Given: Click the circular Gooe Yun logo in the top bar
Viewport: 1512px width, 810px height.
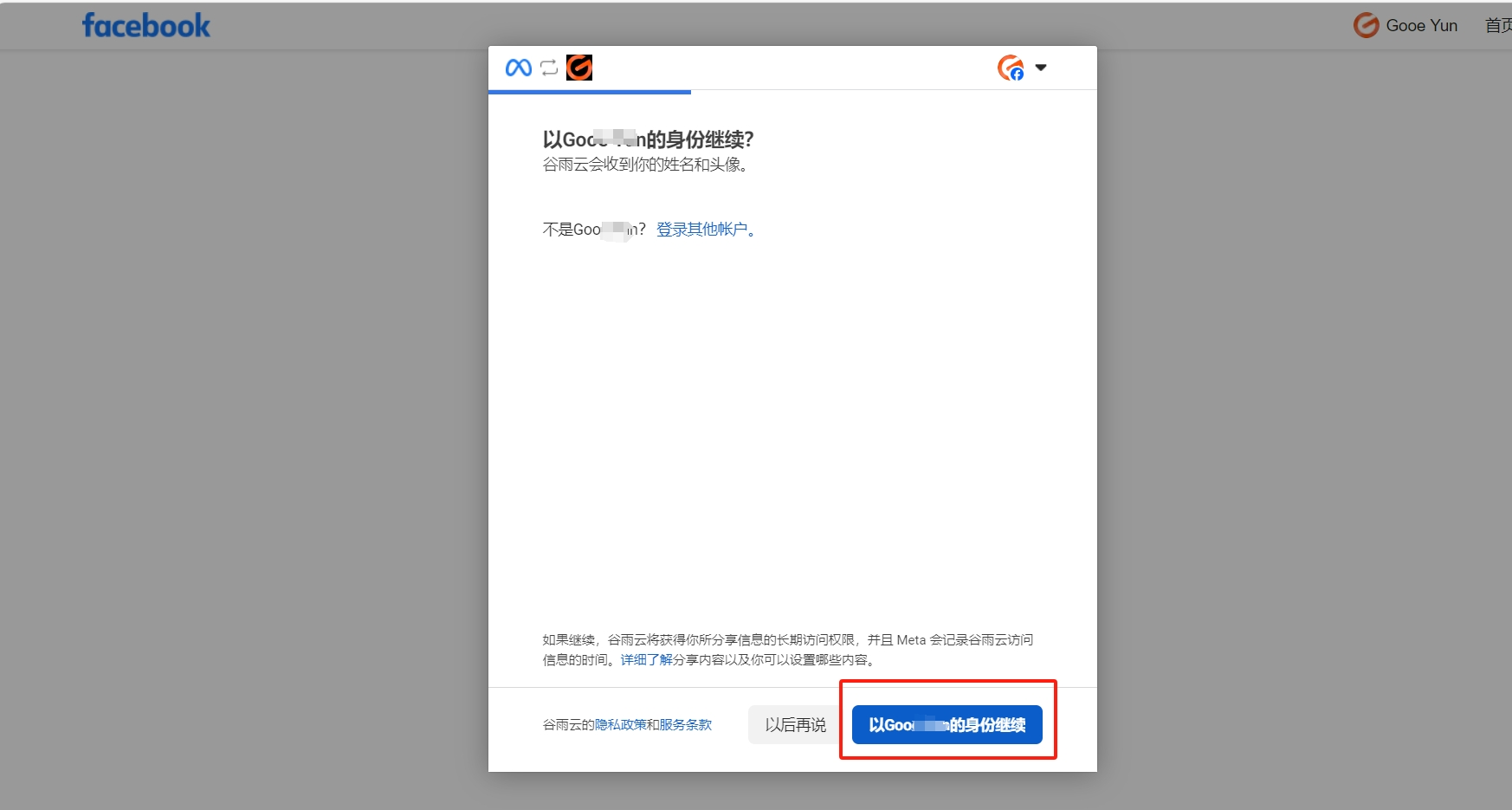Looking at the screenshot, I should pyautogui.click(x=1365, y=25).
